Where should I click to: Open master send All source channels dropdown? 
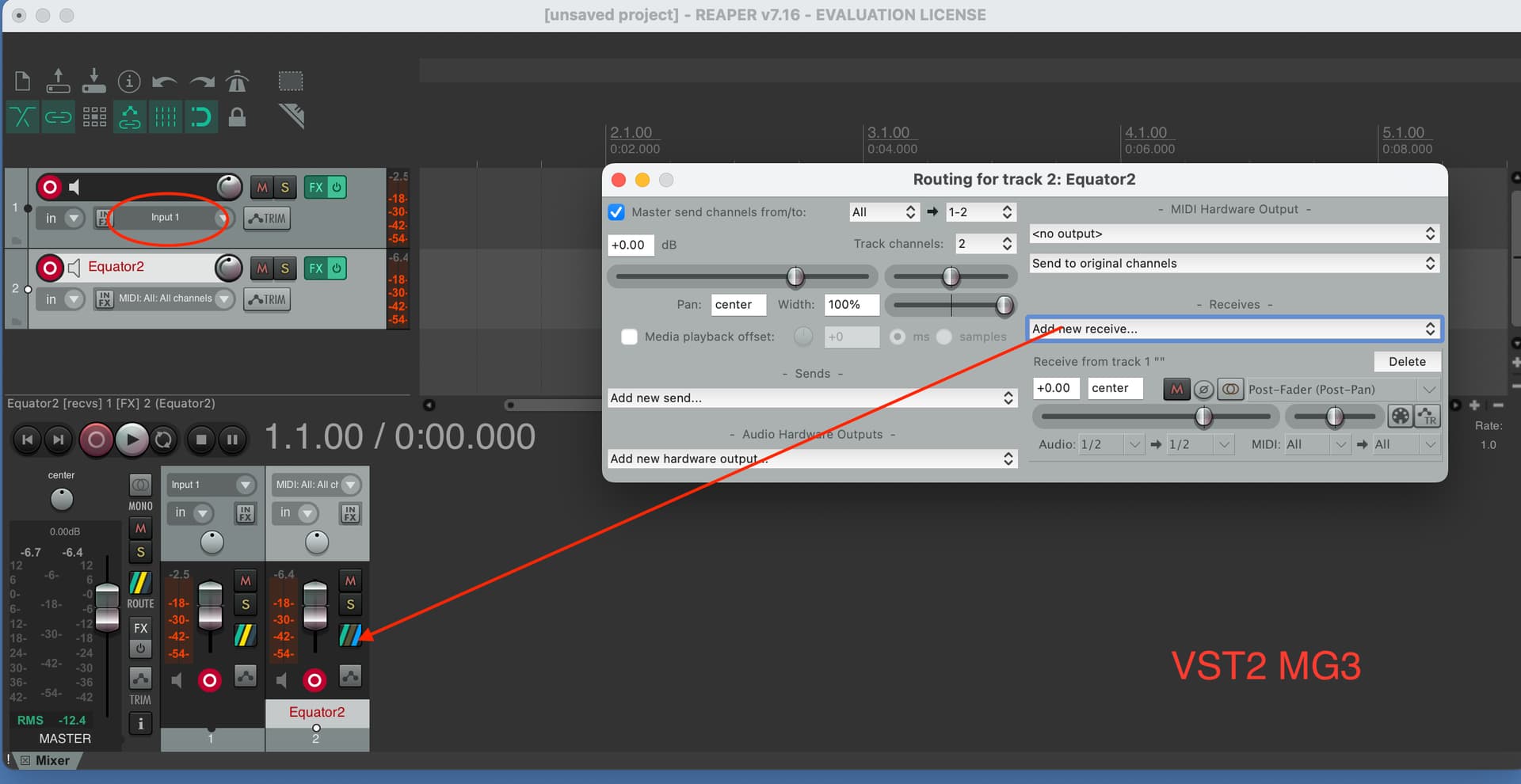883,212
